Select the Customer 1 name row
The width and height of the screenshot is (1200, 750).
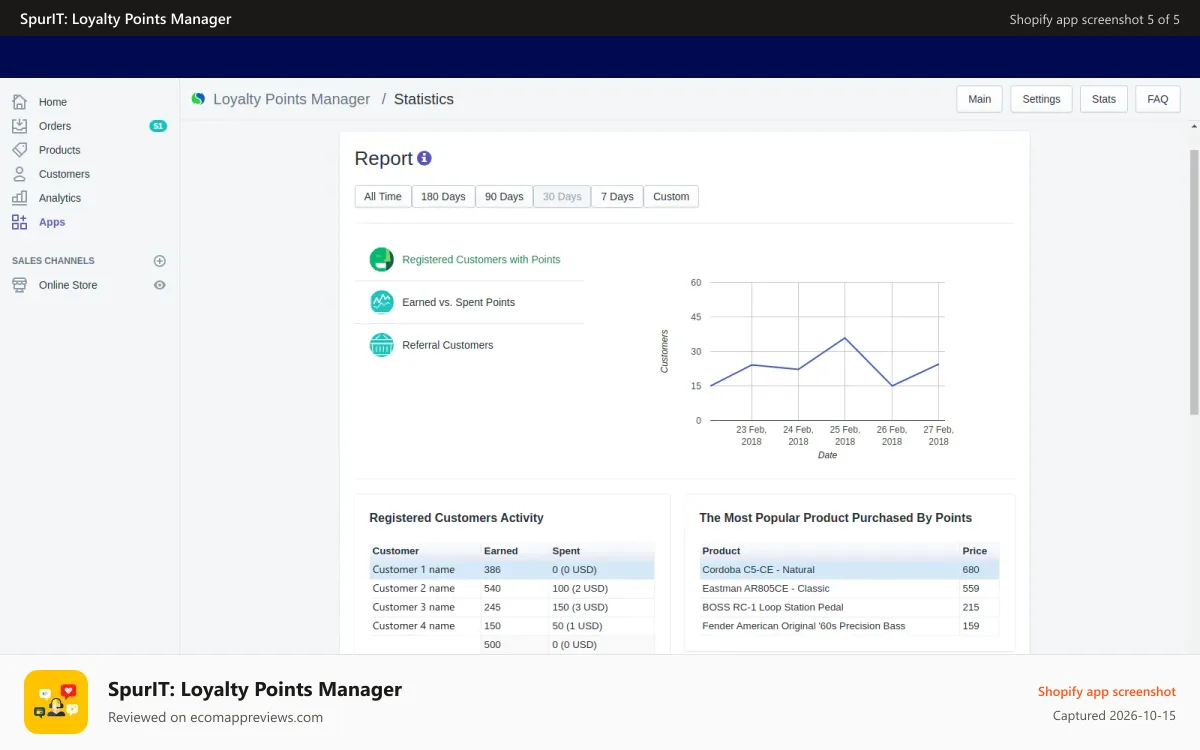[x=512, y=570]
